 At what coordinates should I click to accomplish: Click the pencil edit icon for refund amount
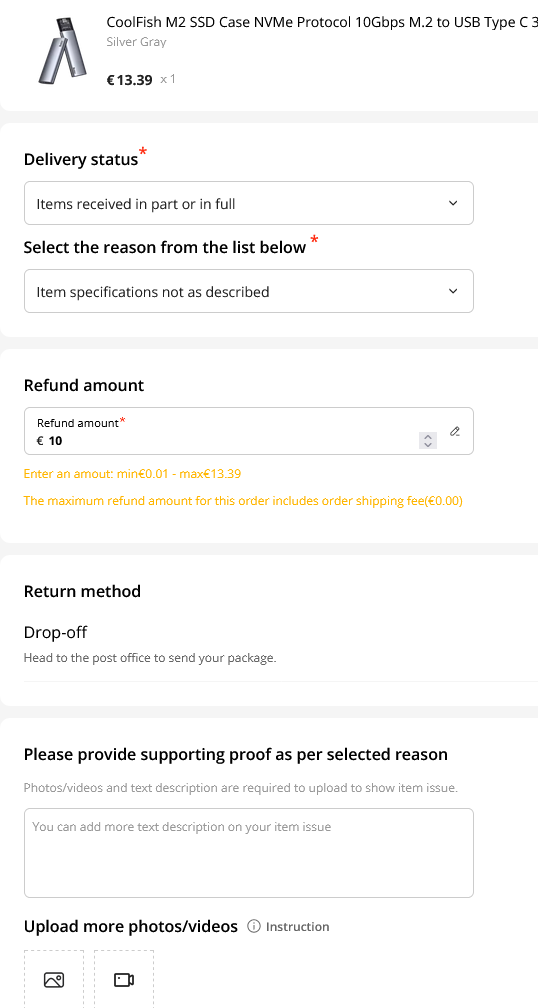pyautogui.click(x=454, y=431)
